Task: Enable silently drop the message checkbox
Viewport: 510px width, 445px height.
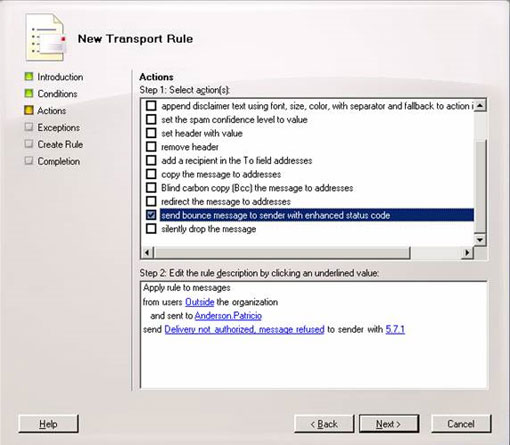Action: 151,229
